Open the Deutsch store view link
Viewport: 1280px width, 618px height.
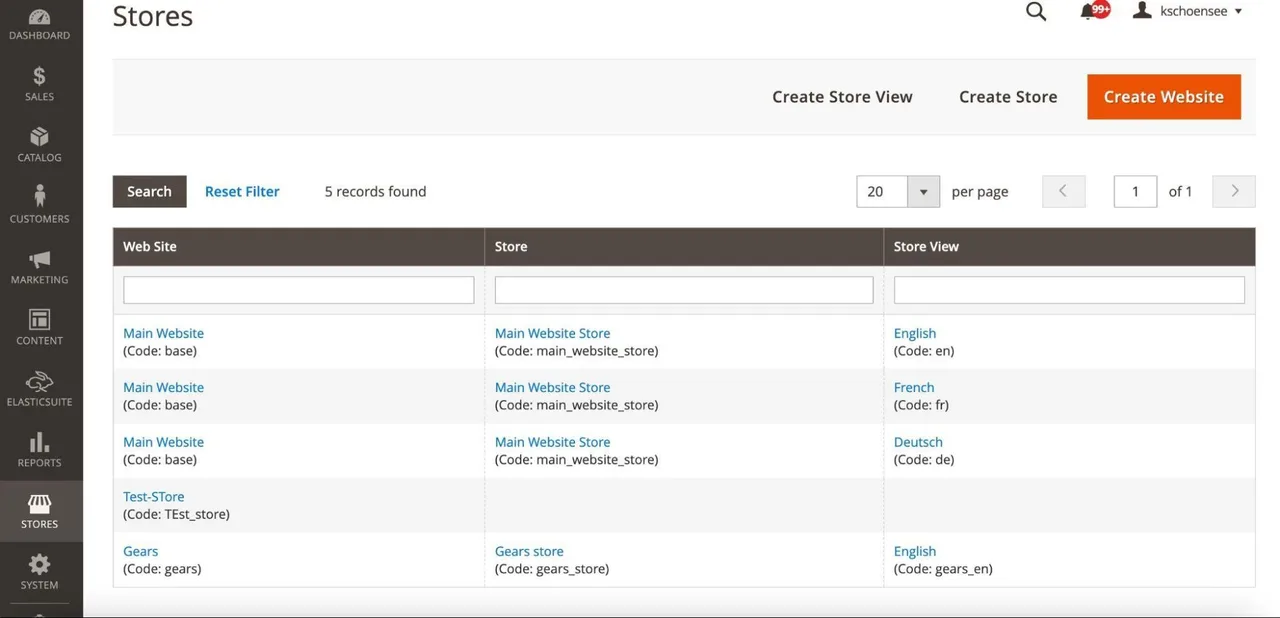(918, 442)
